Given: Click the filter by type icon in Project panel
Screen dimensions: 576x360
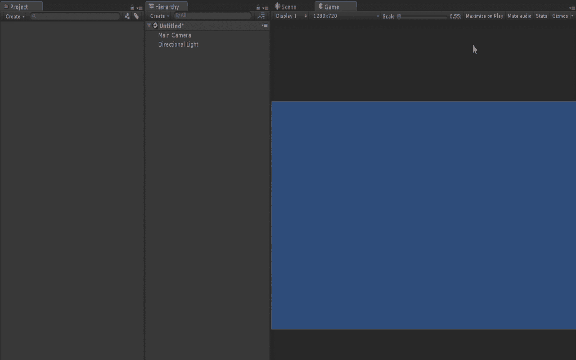Looking at the screenshot, I should tap(127, 16).
